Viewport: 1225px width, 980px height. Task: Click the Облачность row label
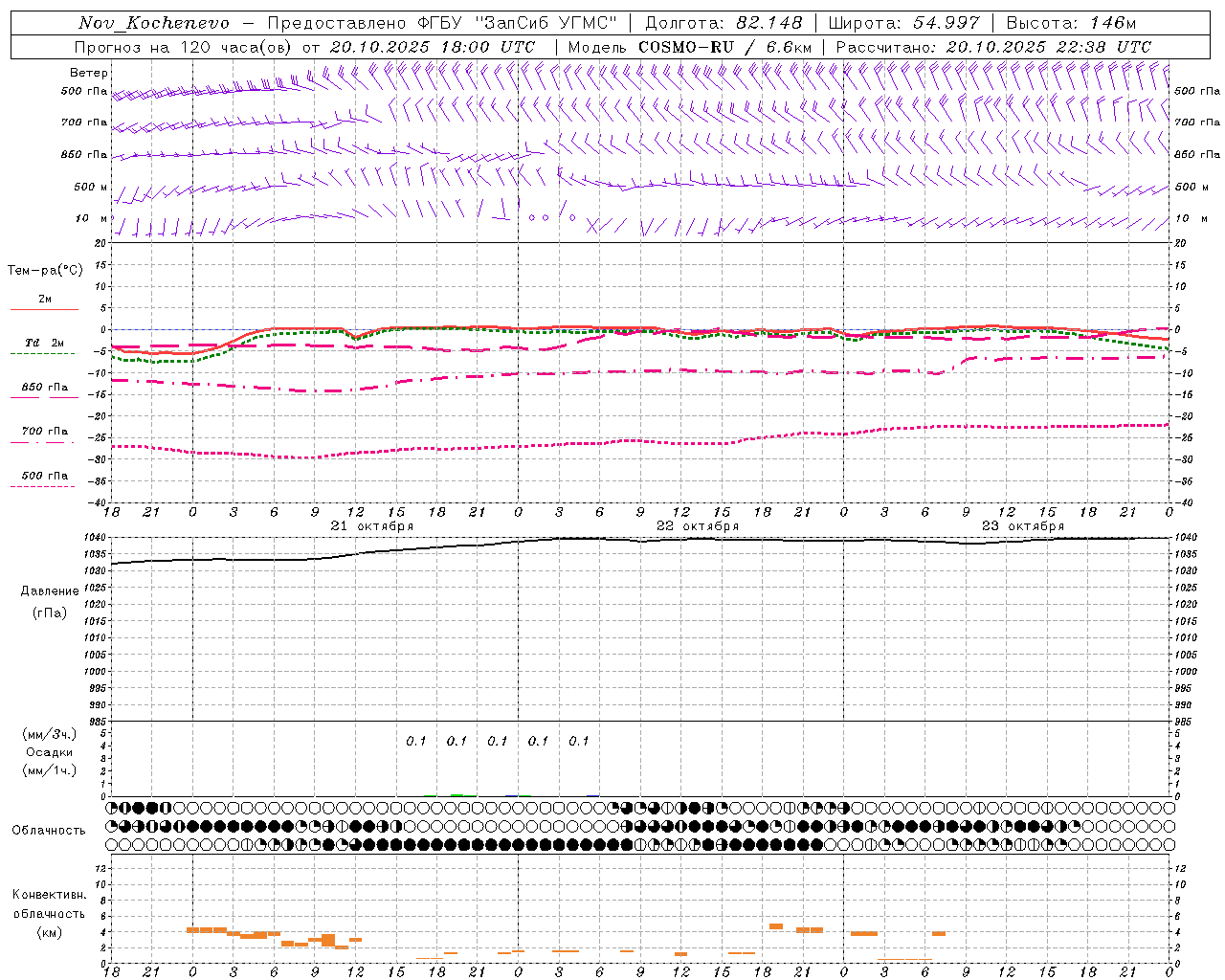click(x=49, y=830)
